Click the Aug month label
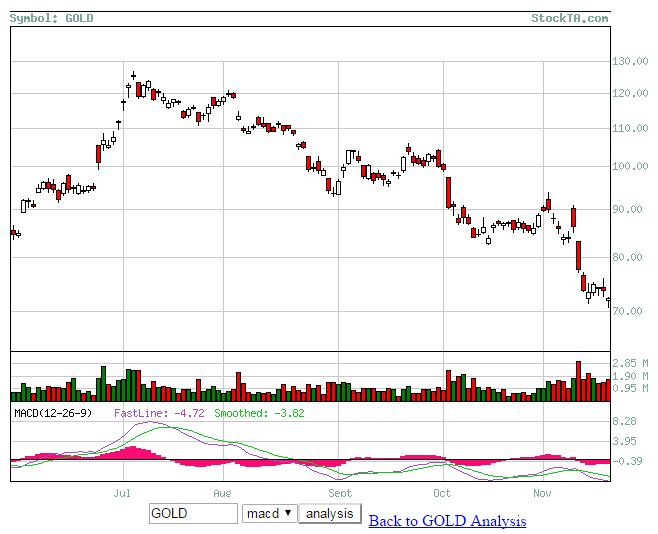658x534 pixels. pyautogui.click(x=222, y=493)
